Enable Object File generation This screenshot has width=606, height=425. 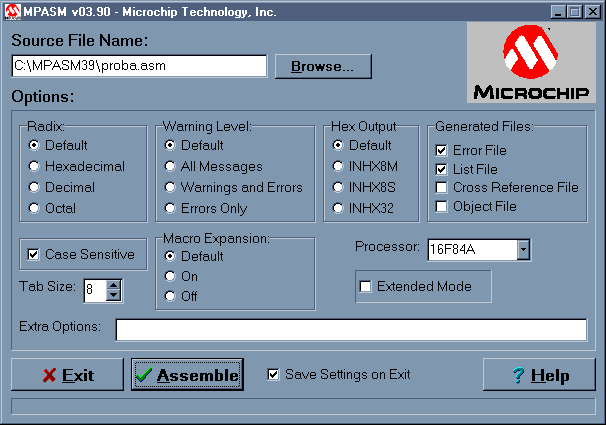(x=441, y=206)
